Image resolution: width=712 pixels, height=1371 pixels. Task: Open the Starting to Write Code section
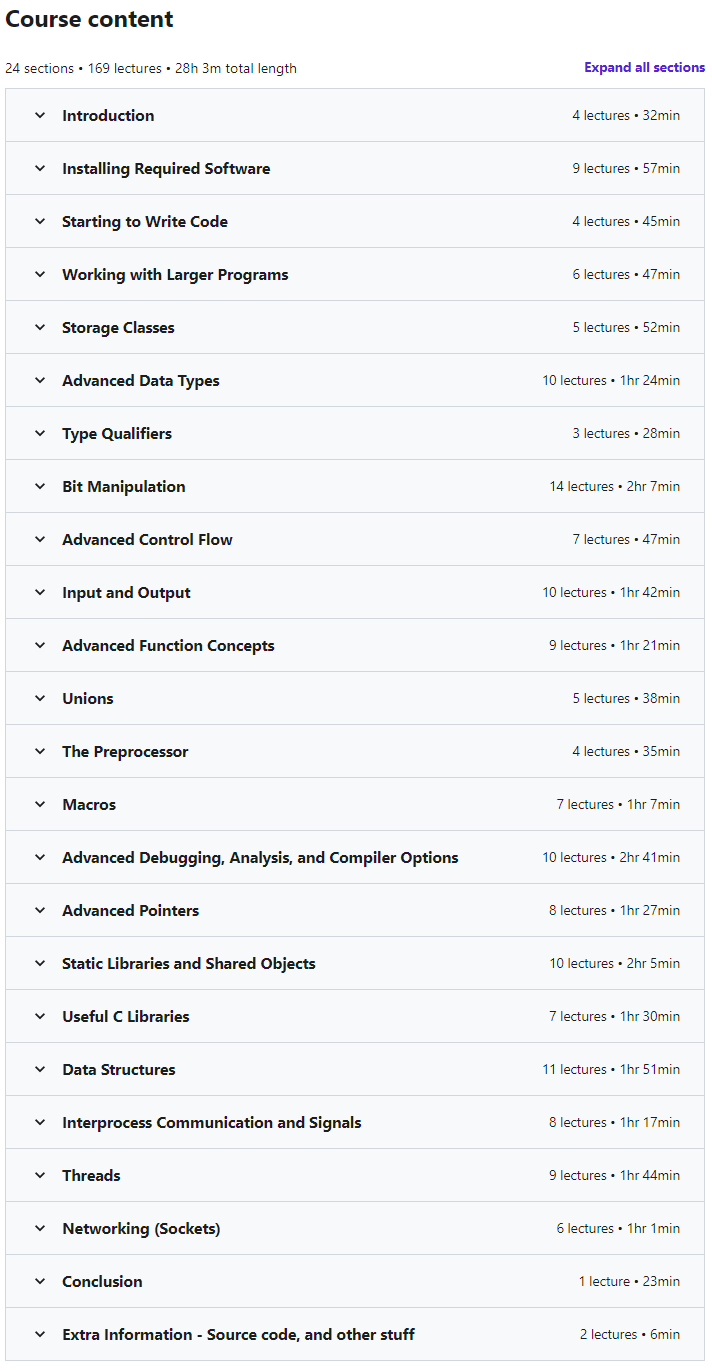point(355,221)
